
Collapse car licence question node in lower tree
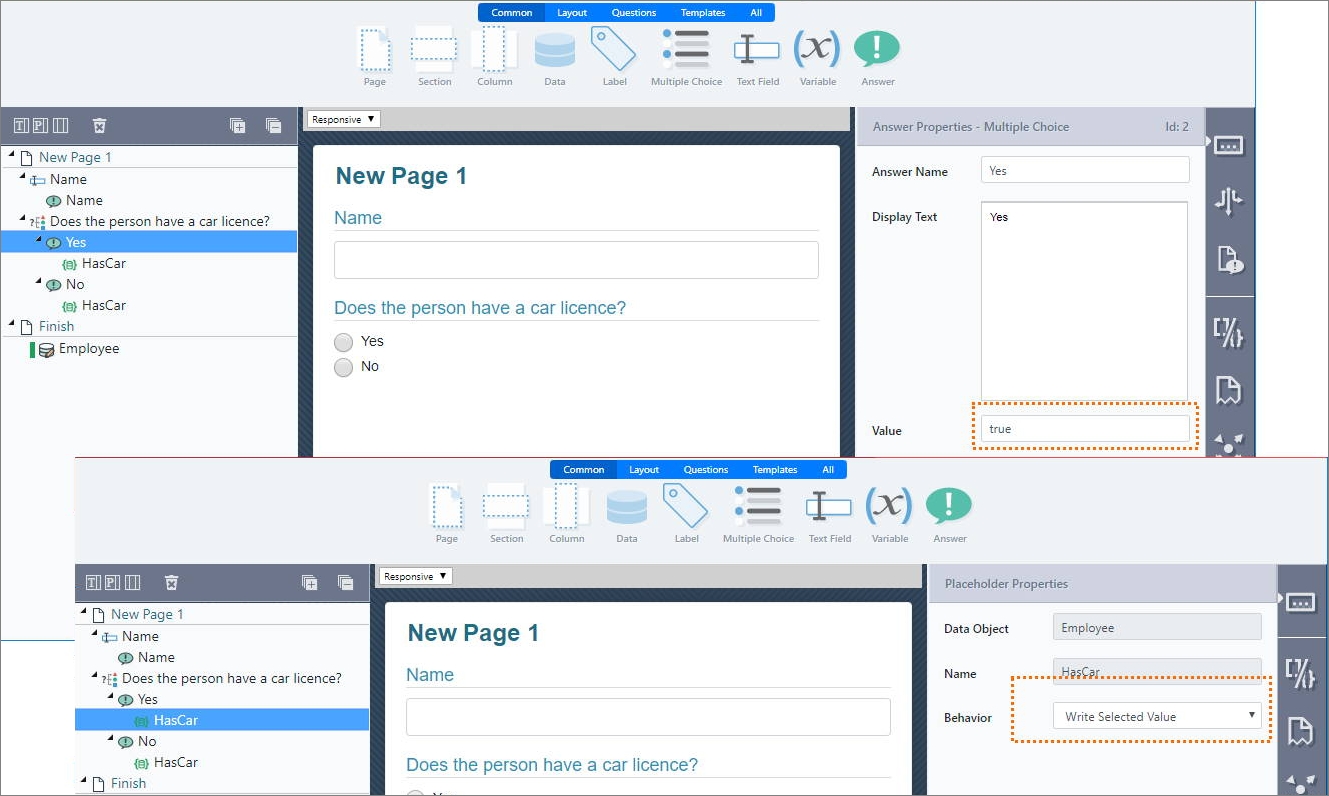(95, 675)
